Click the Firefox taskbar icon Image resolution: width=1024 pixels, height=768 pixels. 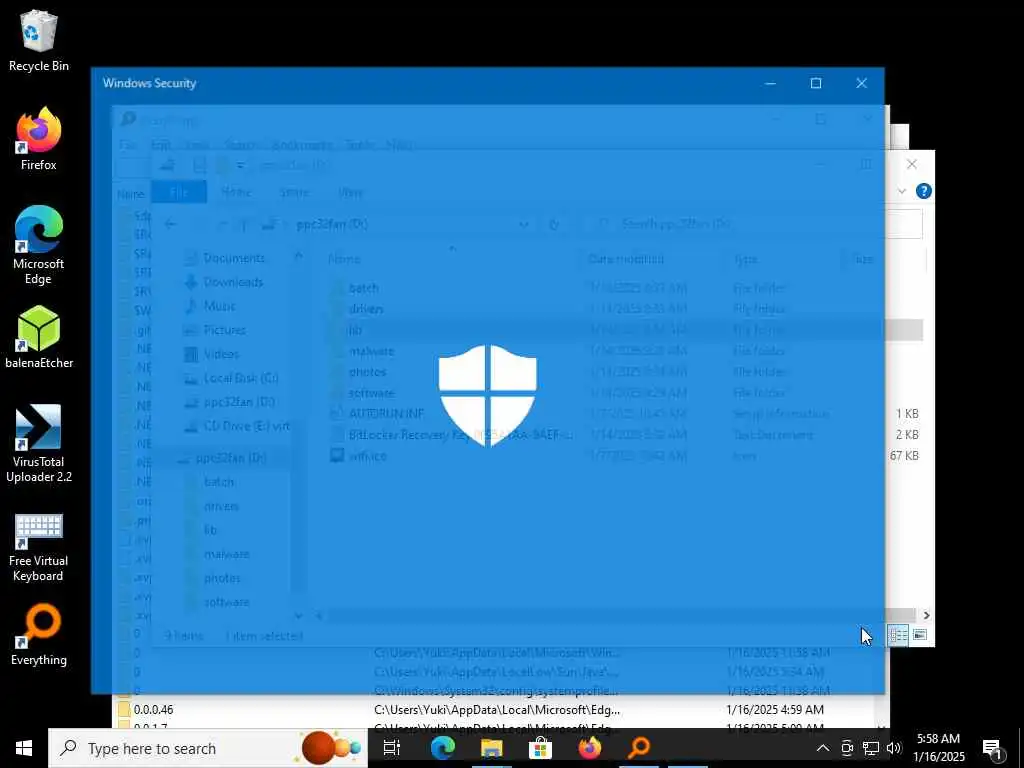[x=590, y=748]
